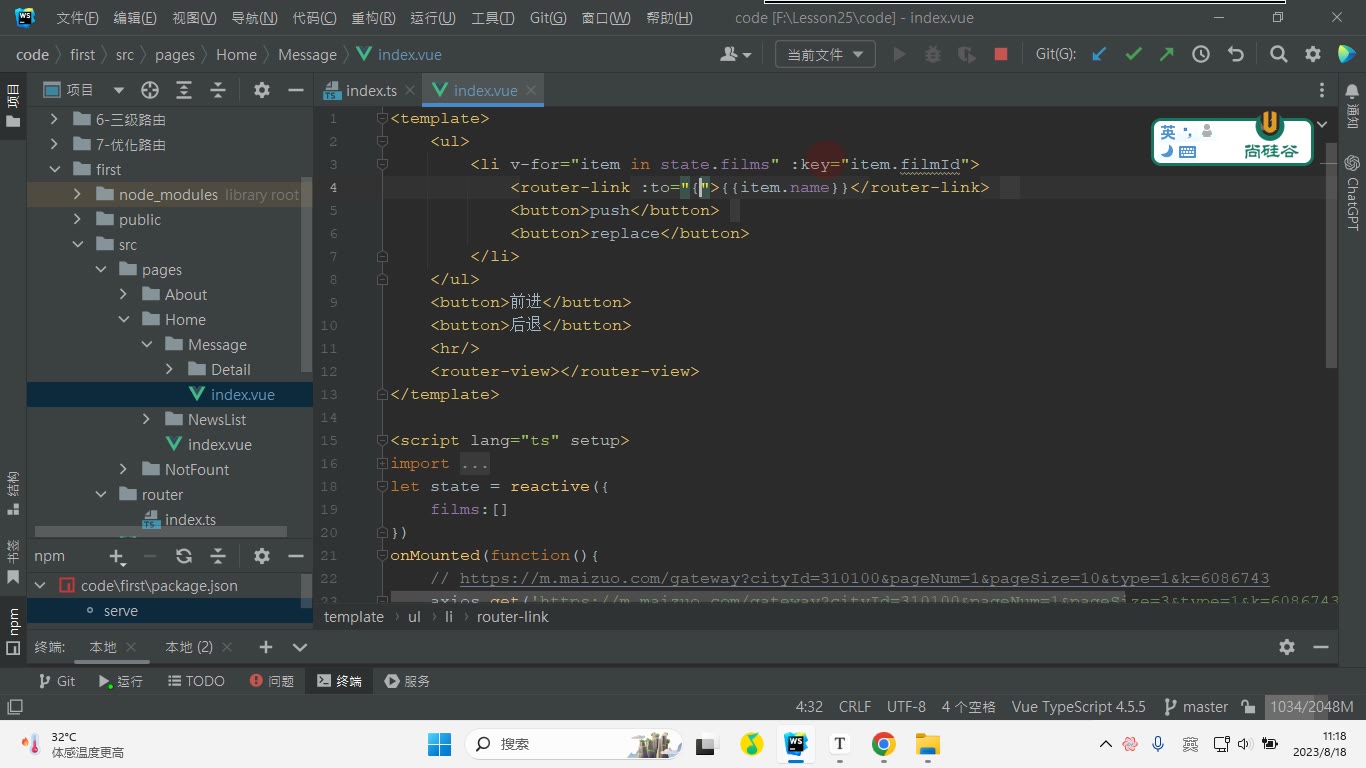This screenshot has height=768, width=1366.
Task: Collapse all in Project panel toolbar
Action: coord(218,90)
